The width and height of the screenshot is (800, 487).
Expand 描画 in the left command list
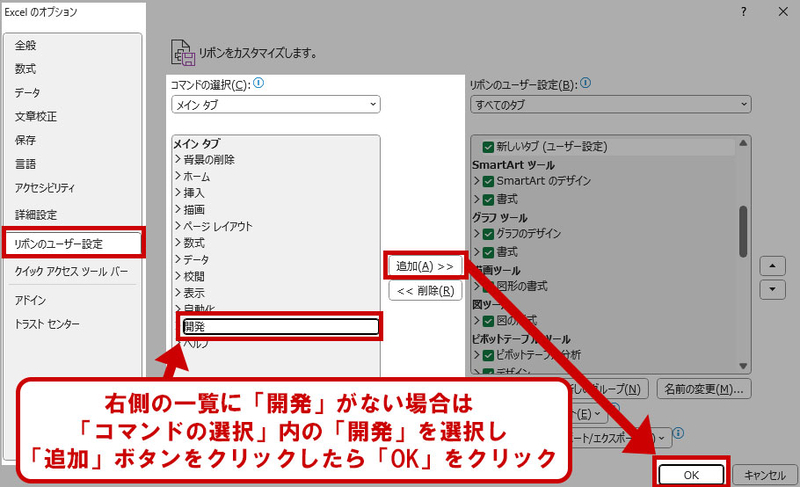pos(178,210)
